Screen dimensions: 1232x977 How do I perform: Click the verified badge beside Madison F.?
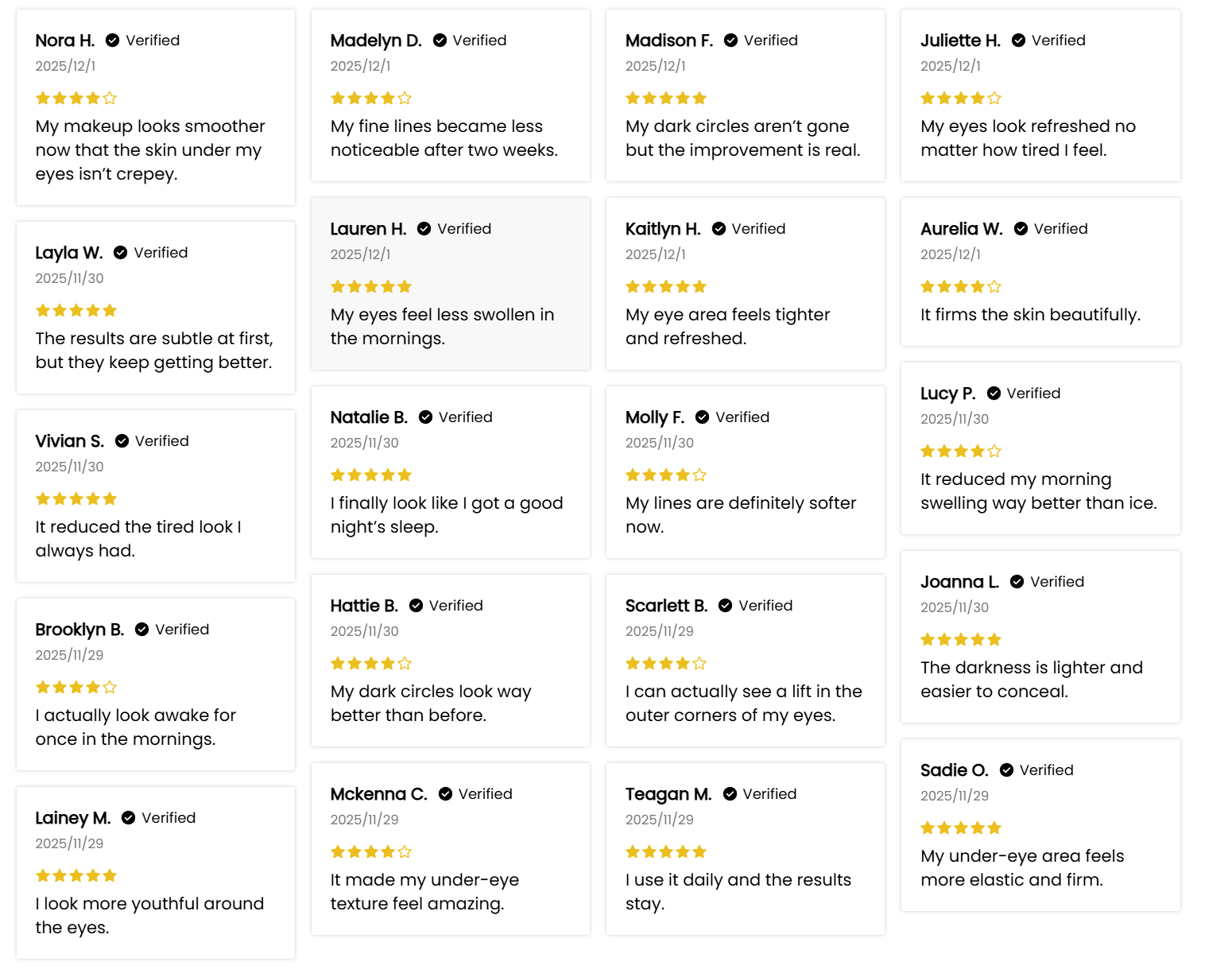(731, 41)
